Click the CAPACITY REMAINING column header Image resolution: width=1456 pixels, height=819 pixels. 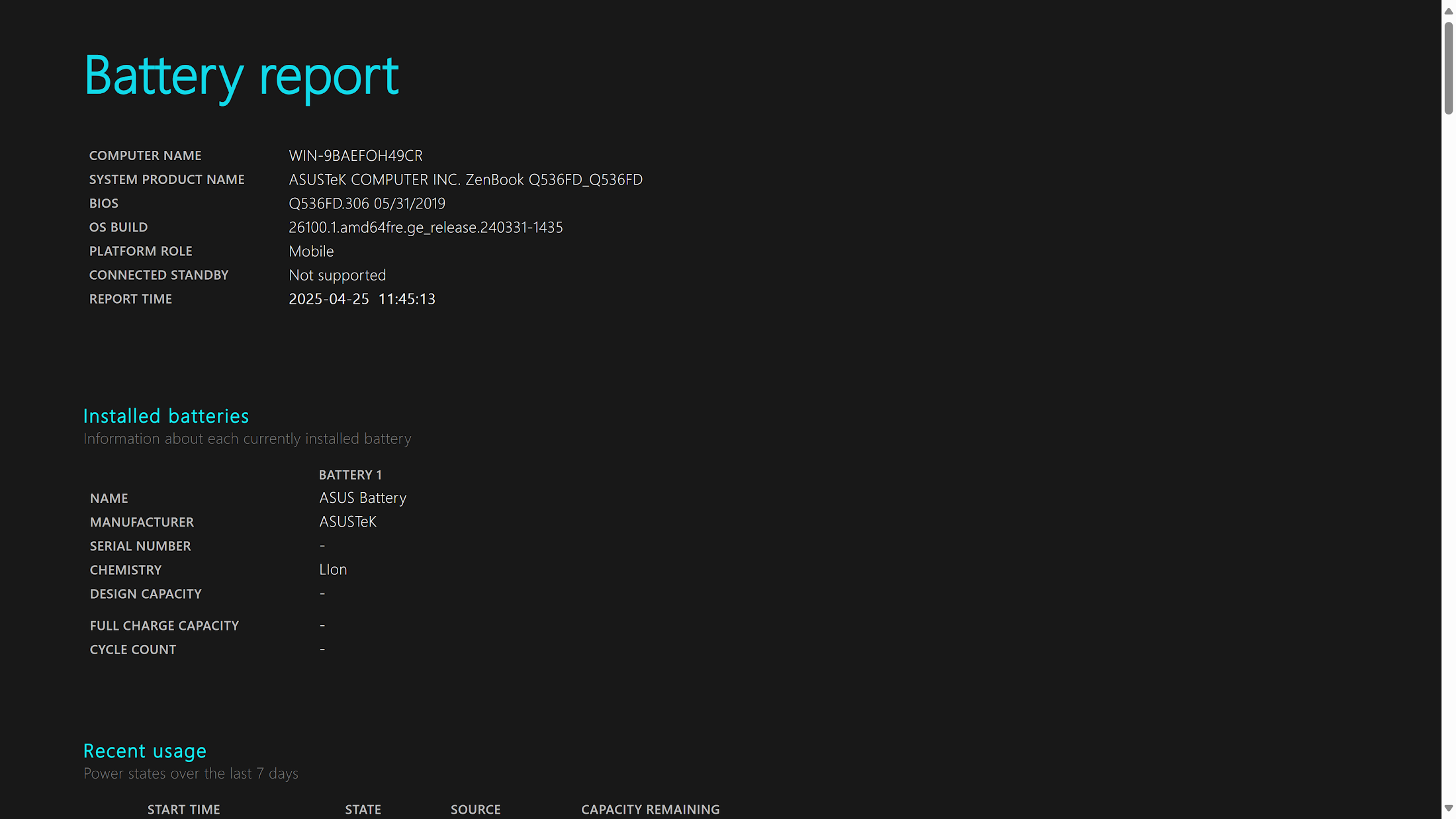click(650, 810)
